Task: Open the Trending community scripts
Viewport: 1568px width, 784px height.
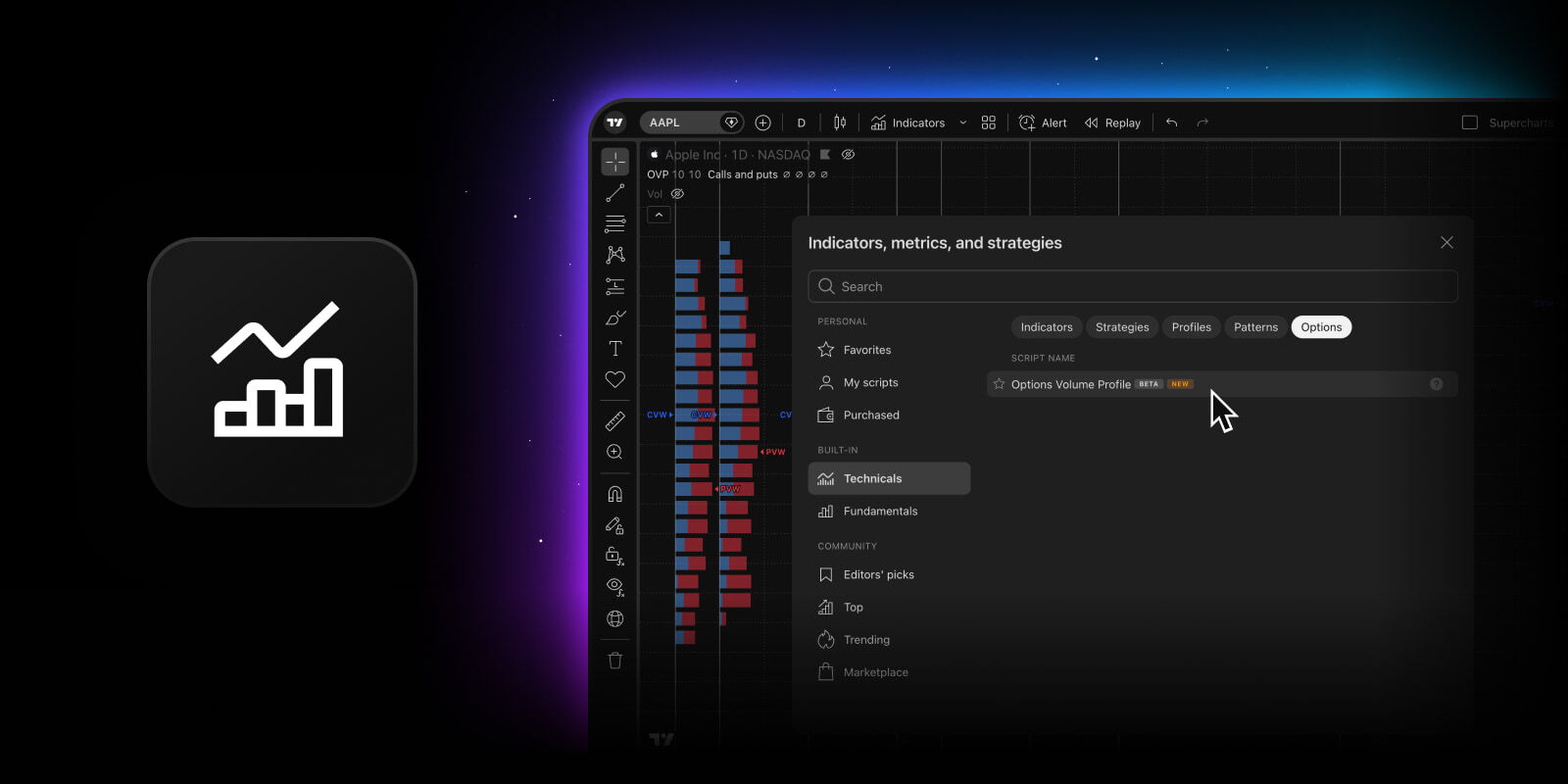Action: click(889, 639)
